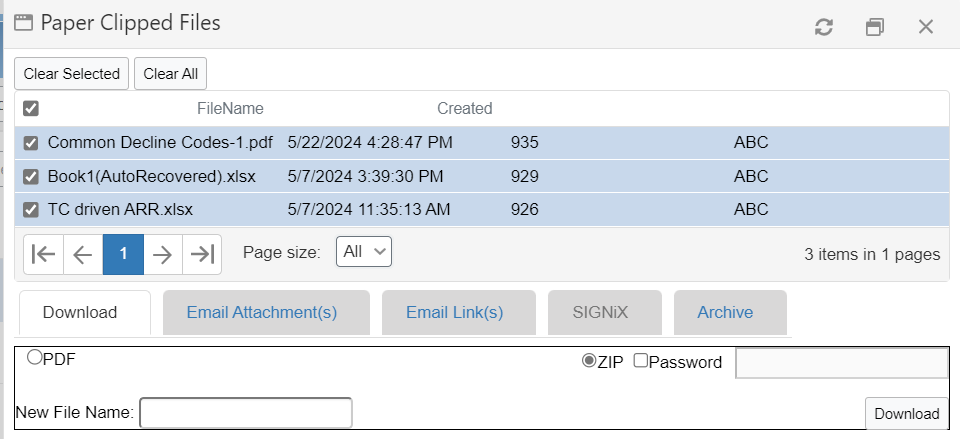Viewport: 960px width, 439px height.
Task: Click the restore window icon
Action: tap(875, 27)
